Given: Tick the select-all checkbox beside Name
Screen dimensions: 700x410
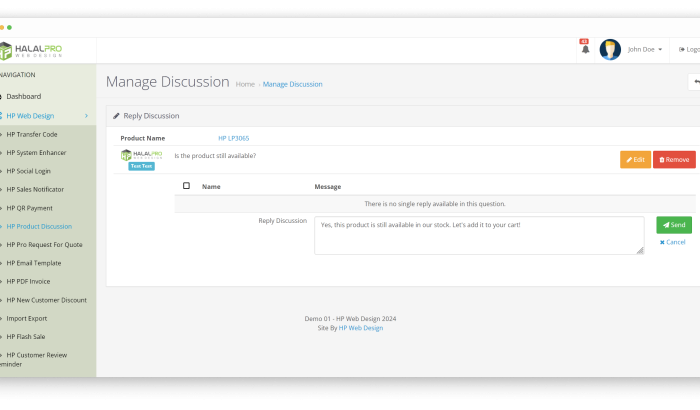Looking at the screenshot, I should point(186,186).
